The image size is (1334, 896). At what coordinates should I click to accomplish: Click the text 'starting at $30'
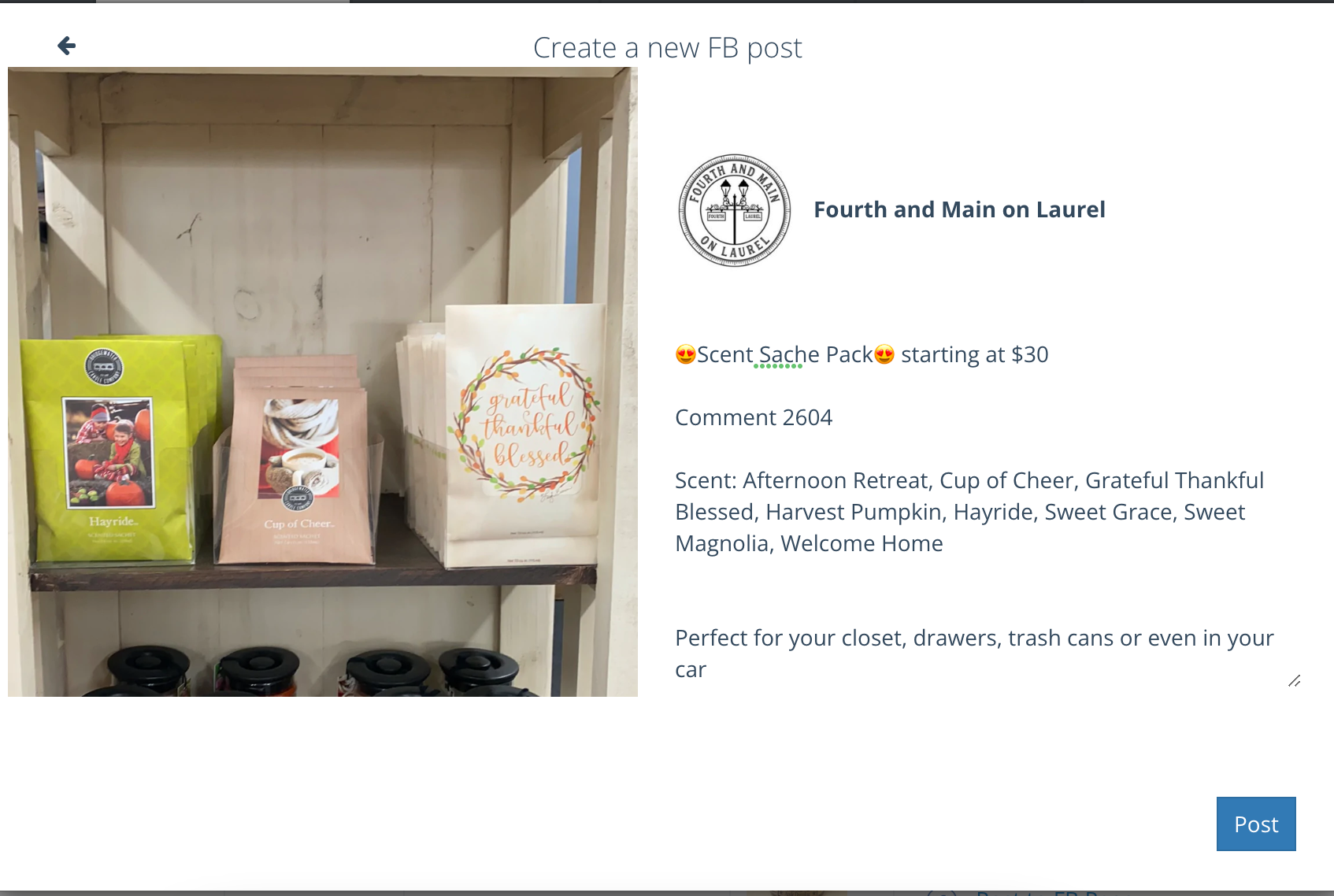(x=975, y=354)
